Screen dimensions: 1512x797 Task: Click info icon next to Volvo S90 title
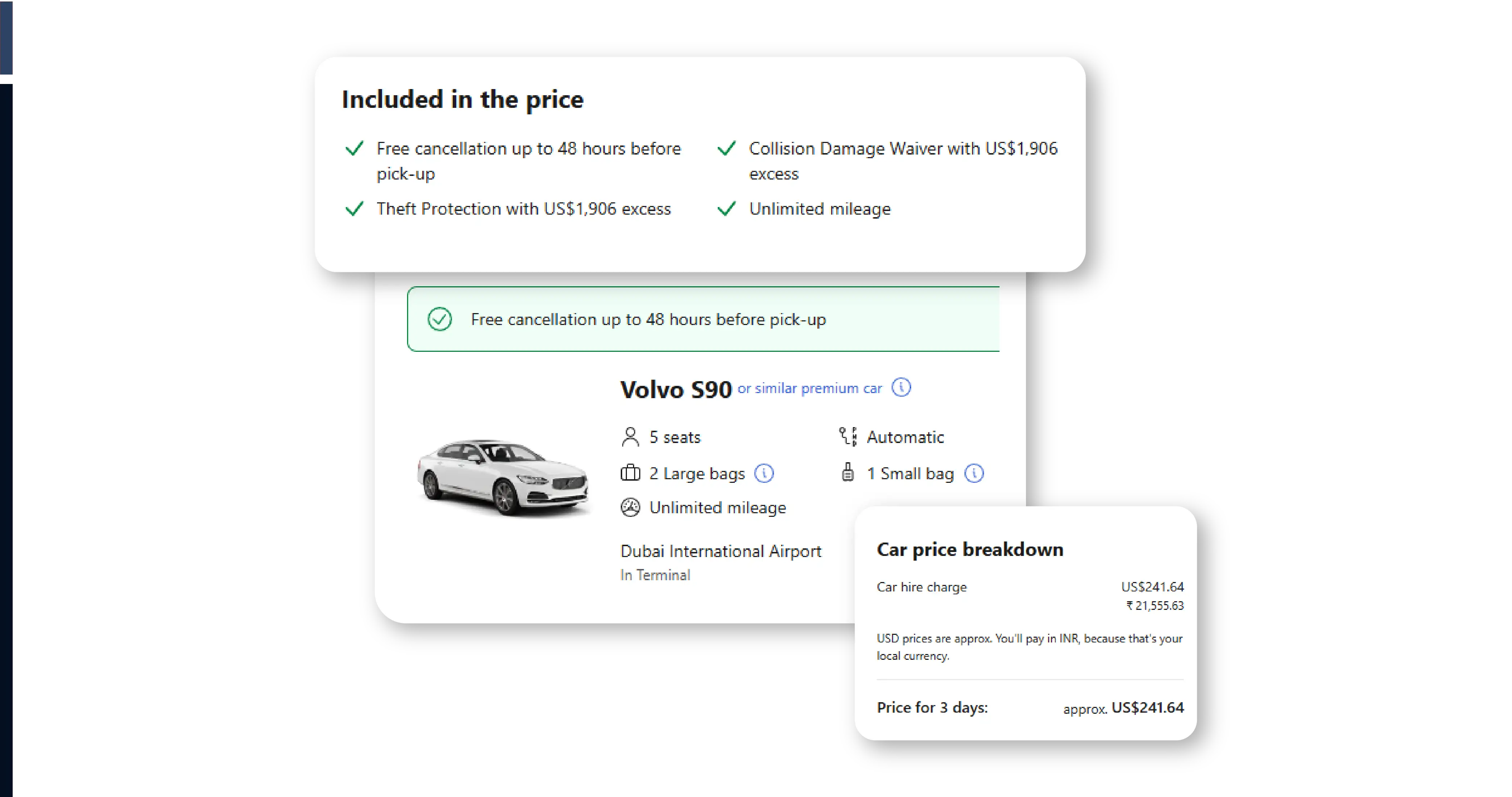point(901,388)
